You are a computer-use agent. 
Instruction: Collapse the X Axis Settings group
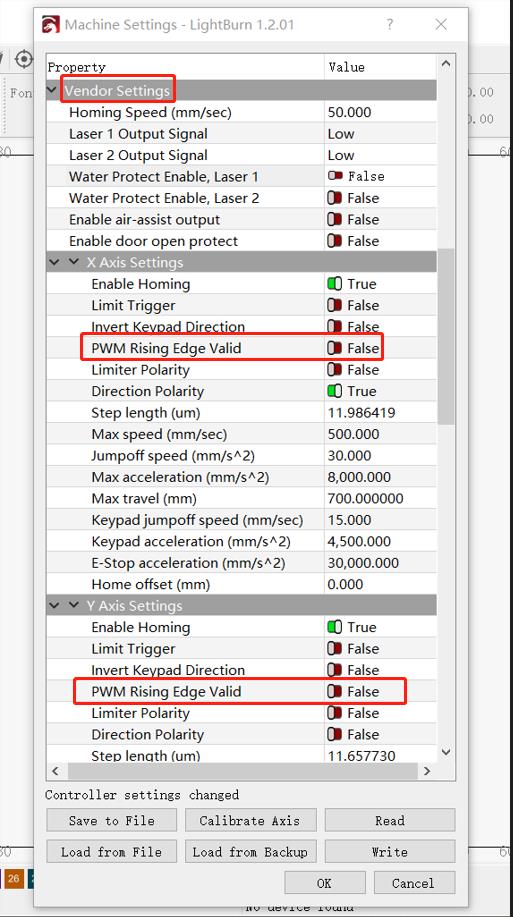[74, 263]
